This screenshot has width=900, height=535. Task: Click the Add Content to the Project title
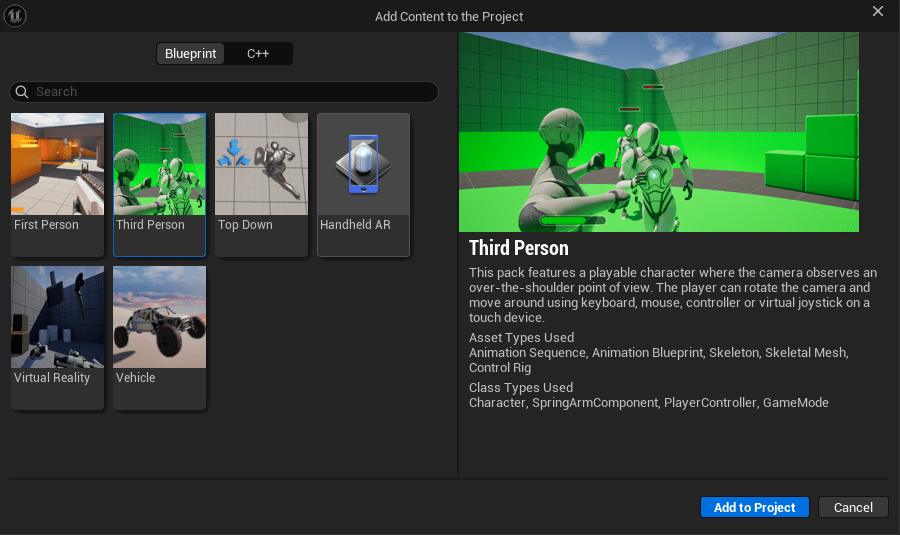449,16
